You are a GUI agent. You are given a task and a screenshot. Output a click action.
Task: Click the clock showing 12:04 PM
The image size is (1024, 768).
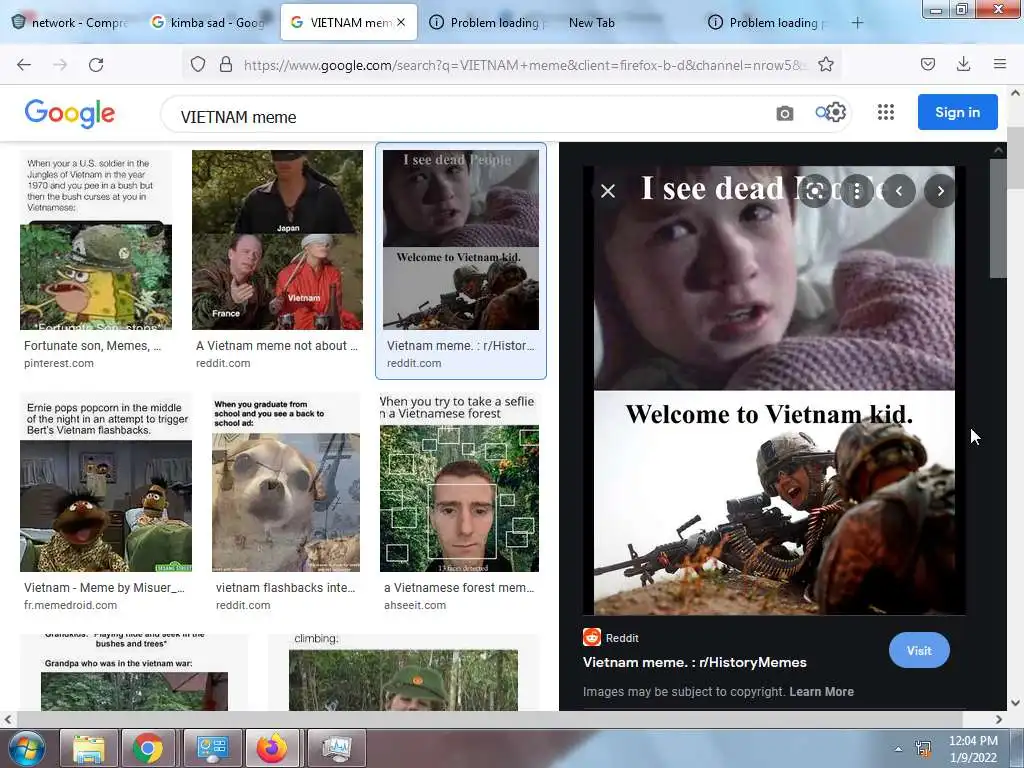[x=973, y=741]
